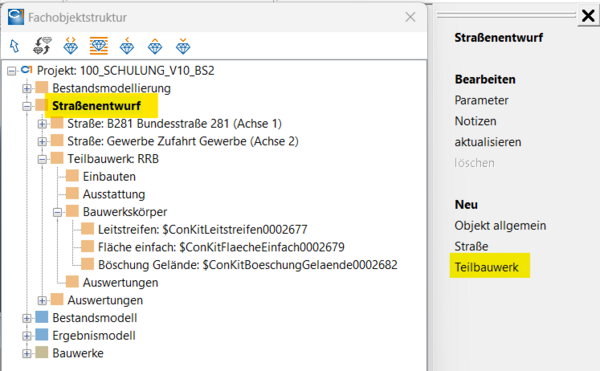The width and height of the screenshot is (600, 371).
Task: Click the tan square icon of Bauwerke
Action: point(42,352)
